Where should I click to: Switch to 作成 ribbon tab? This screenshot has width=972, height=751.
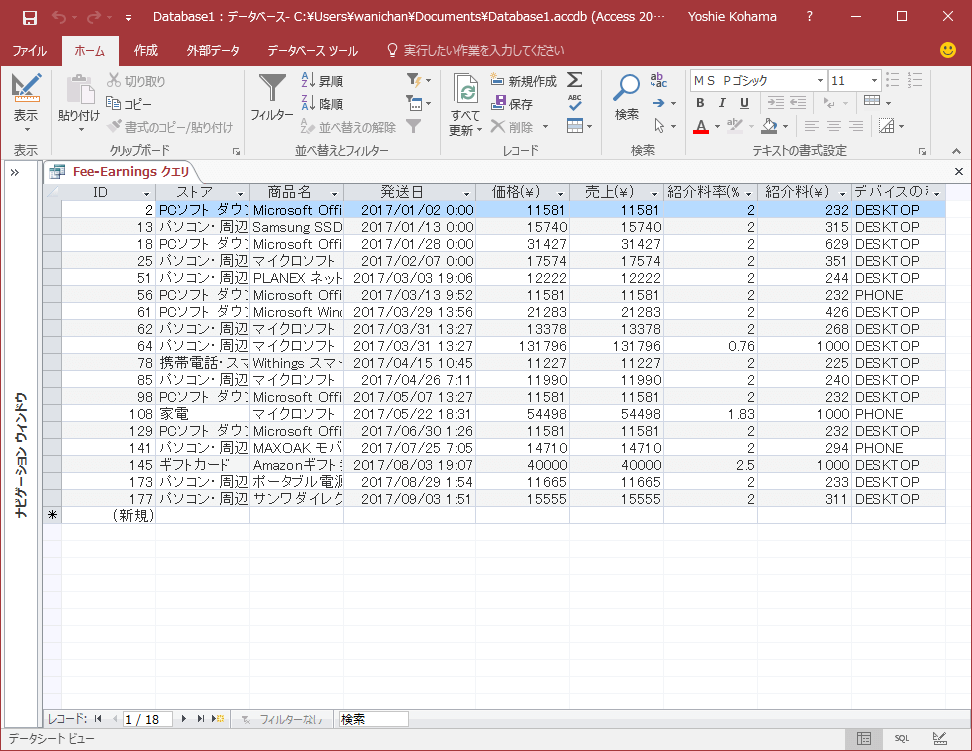[x=146, y=51]
